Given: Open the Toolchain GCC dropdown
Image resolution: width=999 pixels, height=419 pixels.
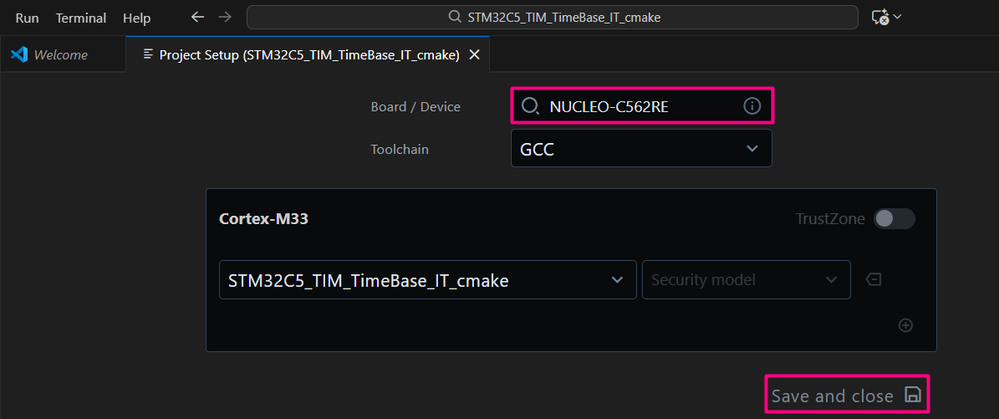Looking at the screenshot, I should pos(642,148).
